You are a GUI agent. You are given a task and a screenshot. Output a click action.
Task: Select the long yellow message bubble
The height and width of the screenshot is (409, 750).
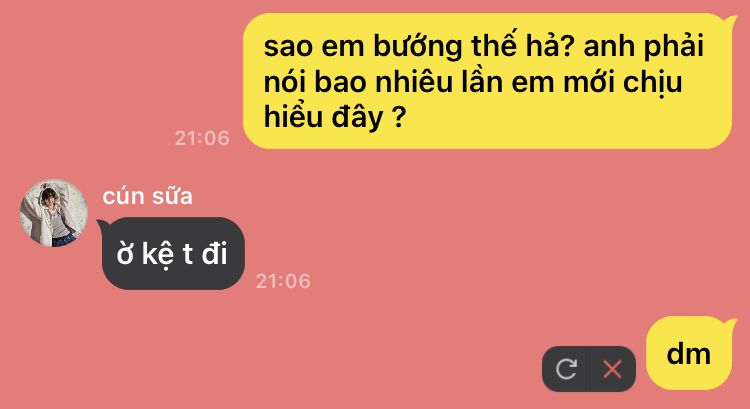[488, 81]
